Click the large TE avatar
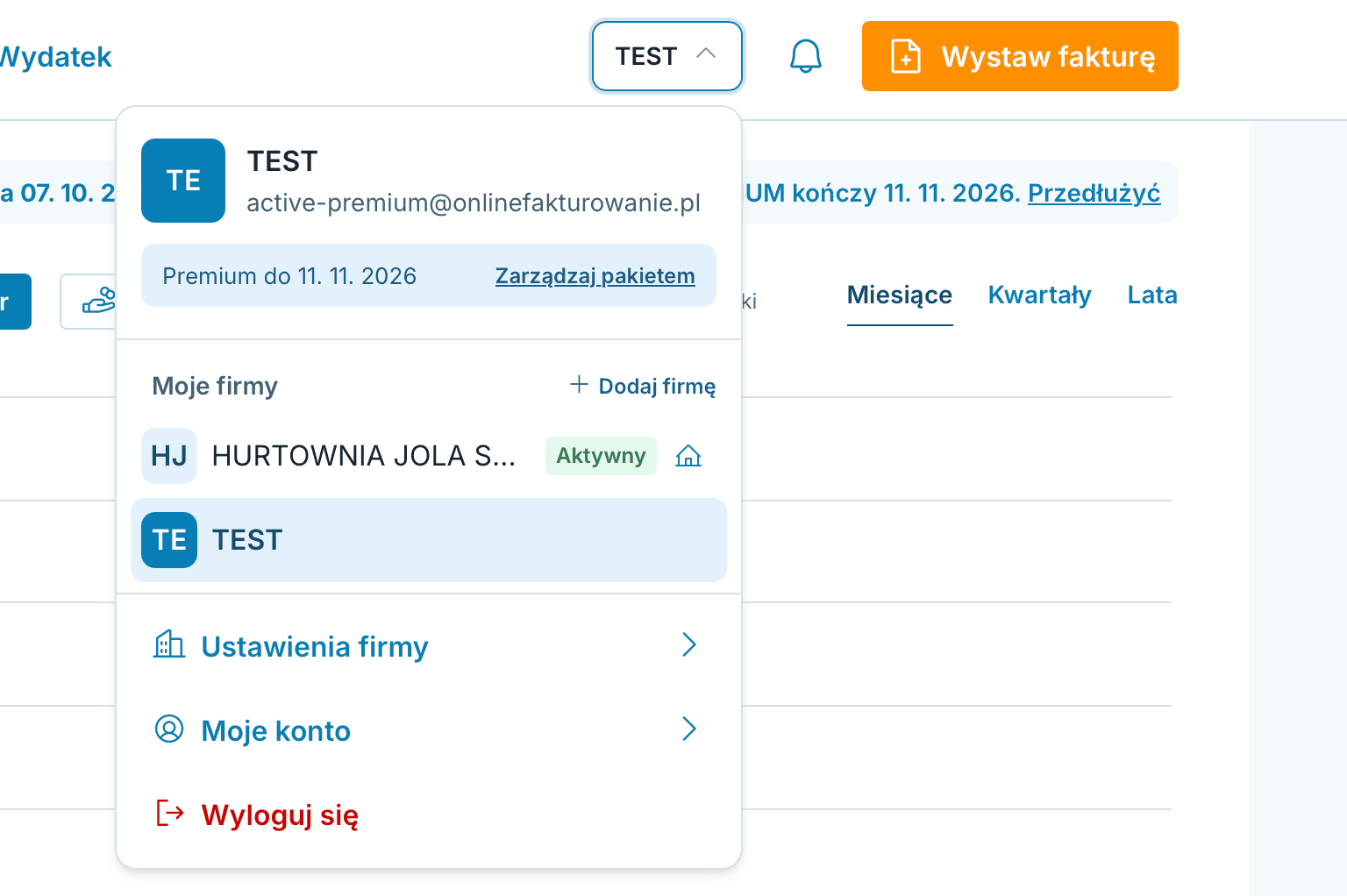 183,181
